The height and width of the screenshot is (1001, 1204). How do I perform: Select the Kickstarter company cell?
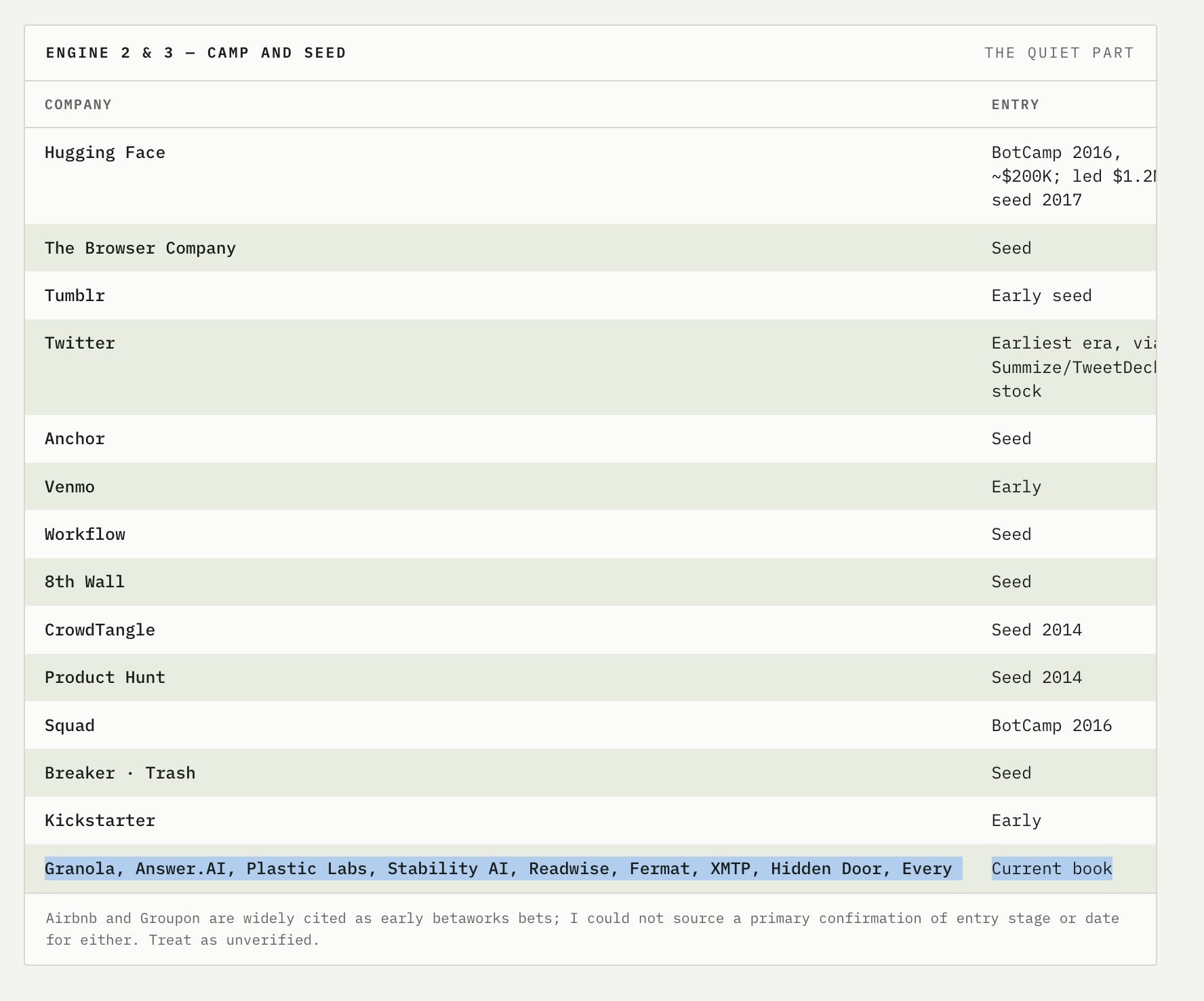coord(100,821)
